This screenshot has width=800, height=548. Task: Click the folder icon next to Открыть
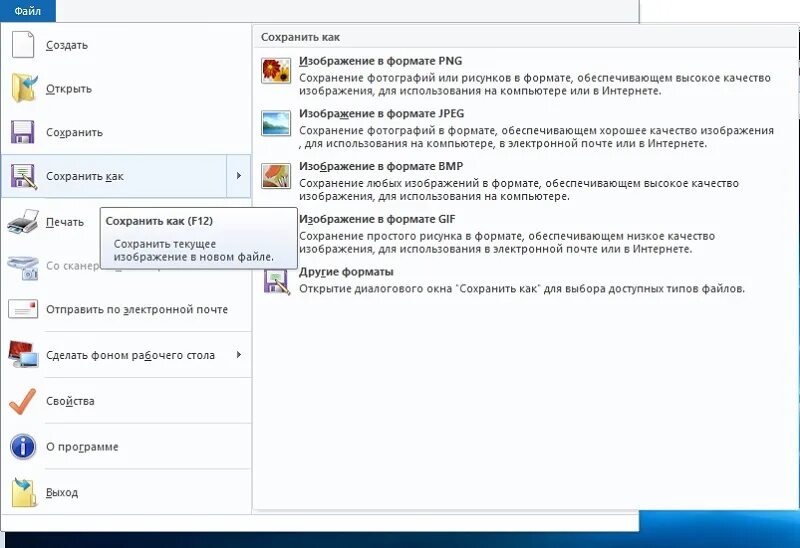coord(23,88)
